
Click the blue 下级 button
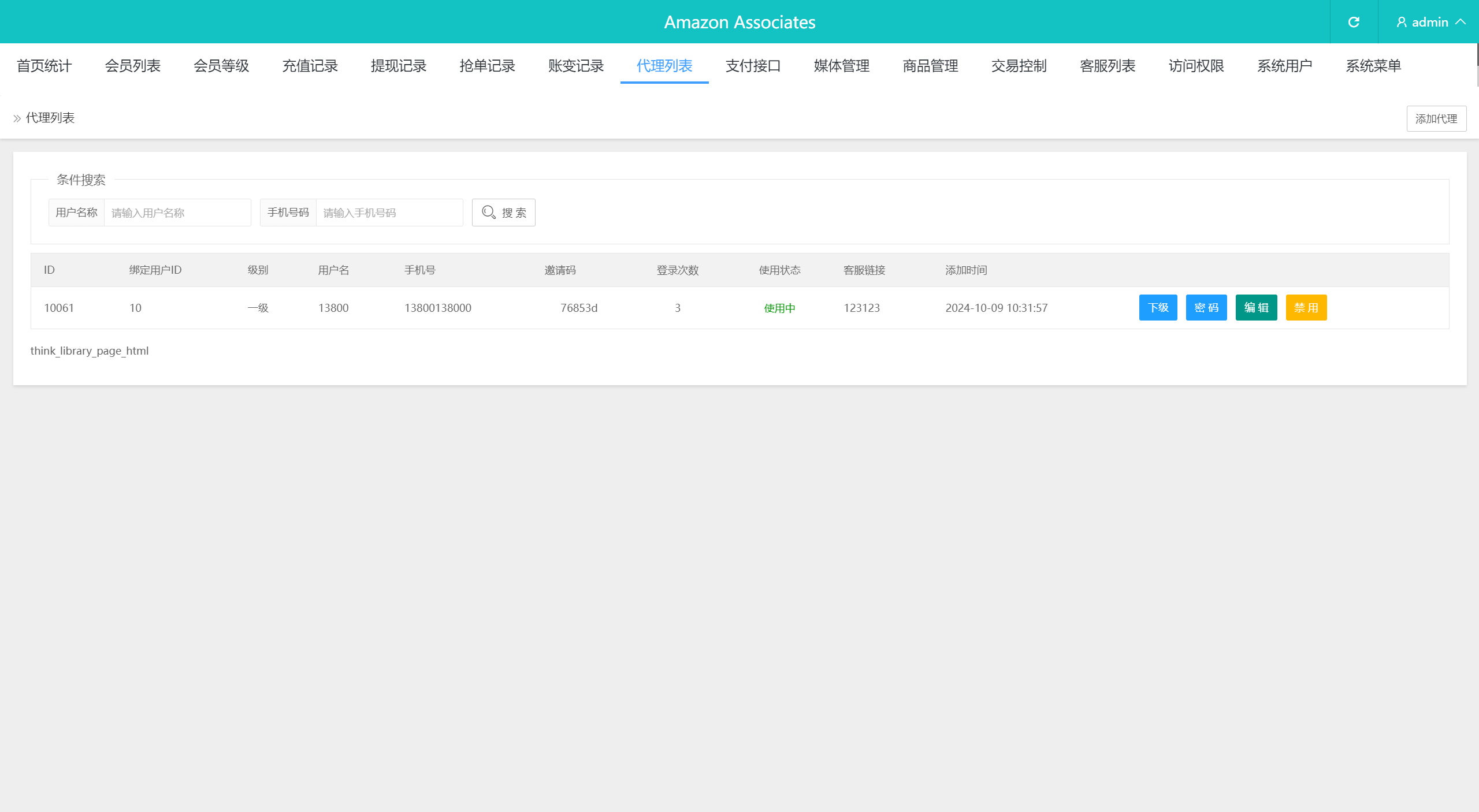pyautogui.click(x=1158, y=308)
